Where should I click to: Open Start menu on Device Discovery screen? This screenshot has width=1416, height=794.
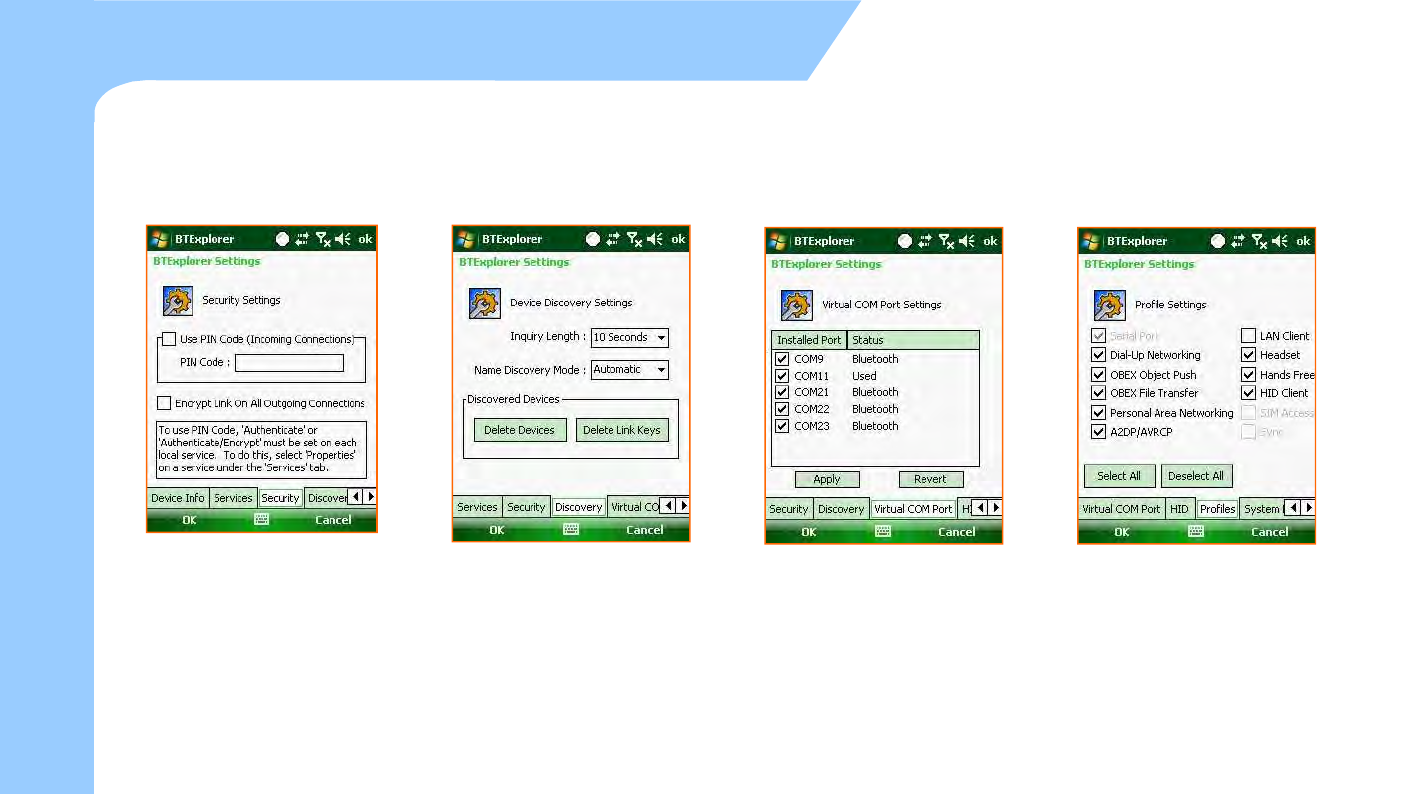[466, 239]
